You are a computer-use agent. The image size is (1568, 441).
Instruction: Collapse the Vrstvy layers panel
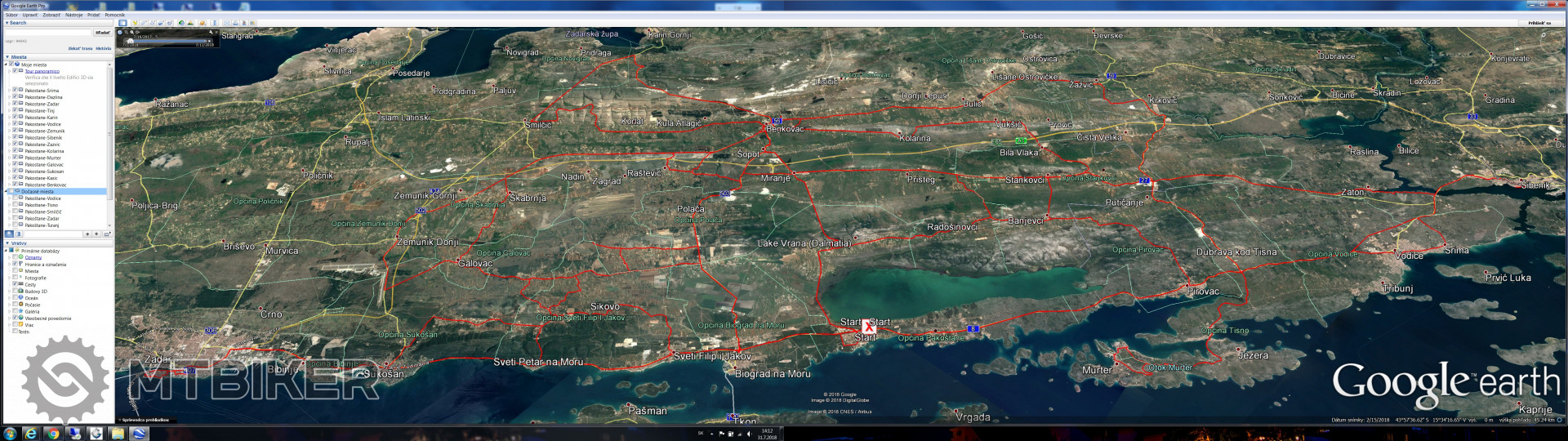(7, 243)
